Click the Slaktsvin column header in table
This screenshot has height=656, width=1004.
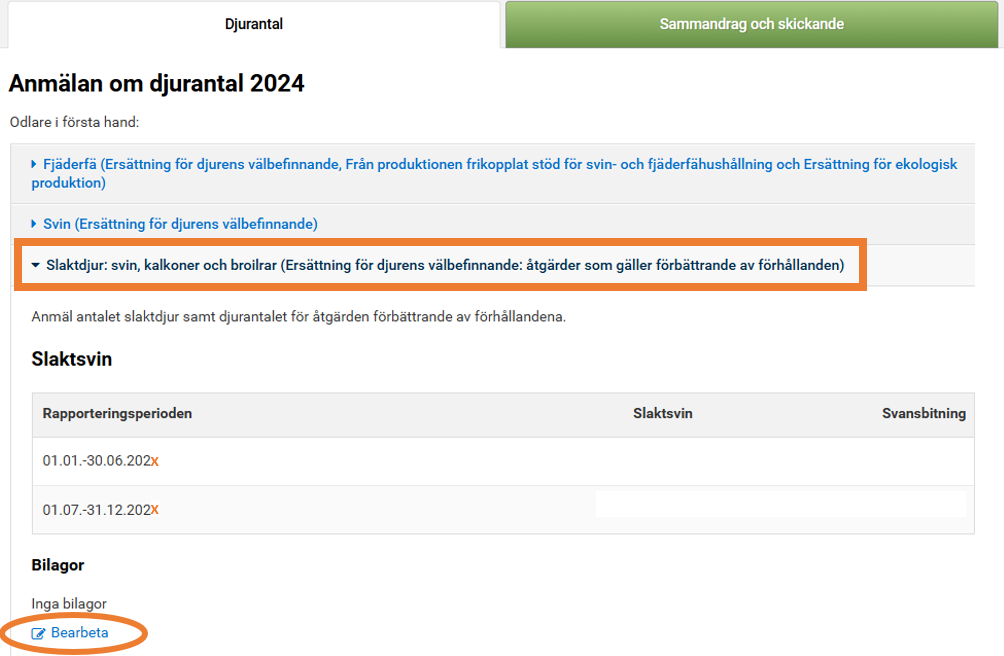coord(662,413)
